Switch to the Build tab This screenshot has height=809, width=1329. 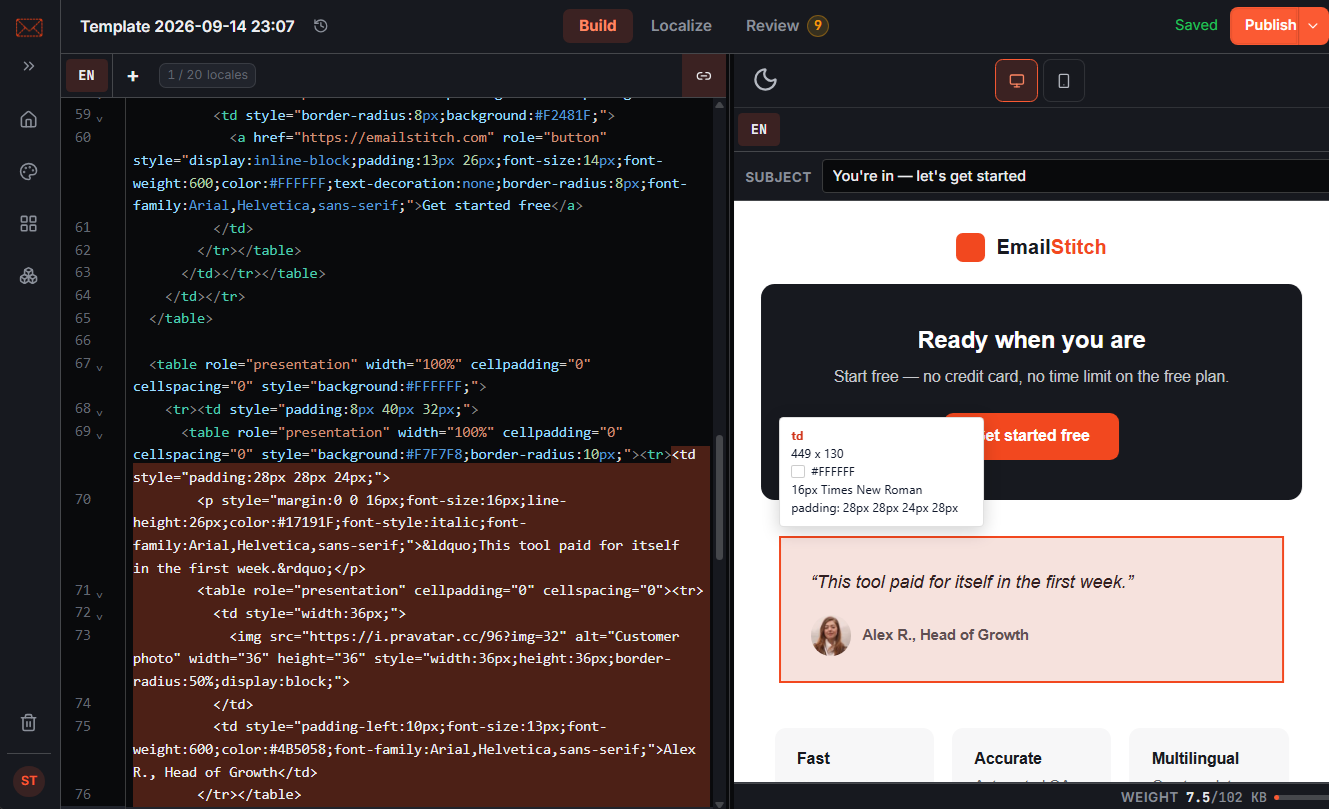598,26
